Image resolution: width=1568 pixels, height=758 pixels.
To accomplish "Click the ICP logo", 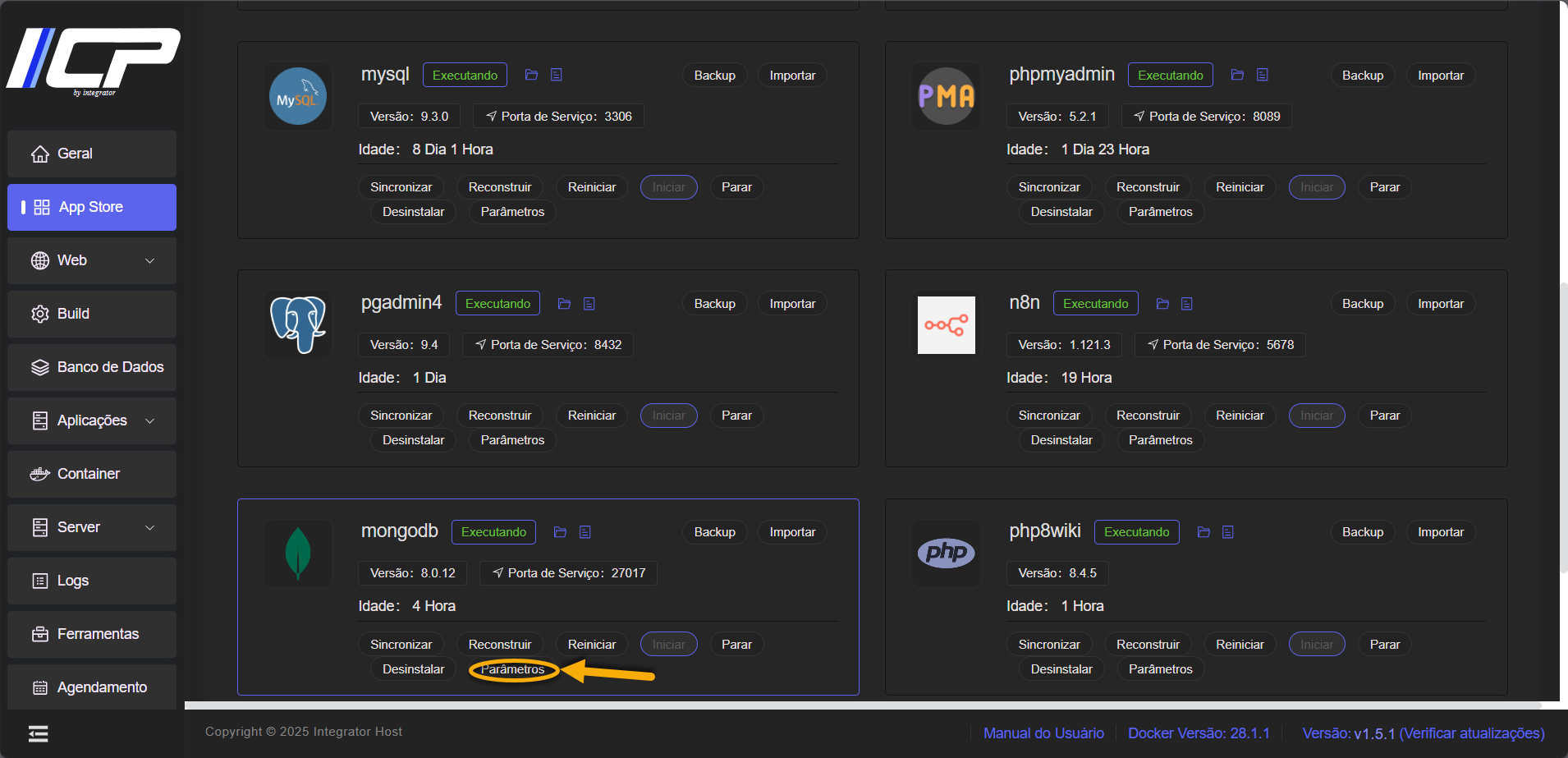I will pyautogui.click(x=94, y=62).
